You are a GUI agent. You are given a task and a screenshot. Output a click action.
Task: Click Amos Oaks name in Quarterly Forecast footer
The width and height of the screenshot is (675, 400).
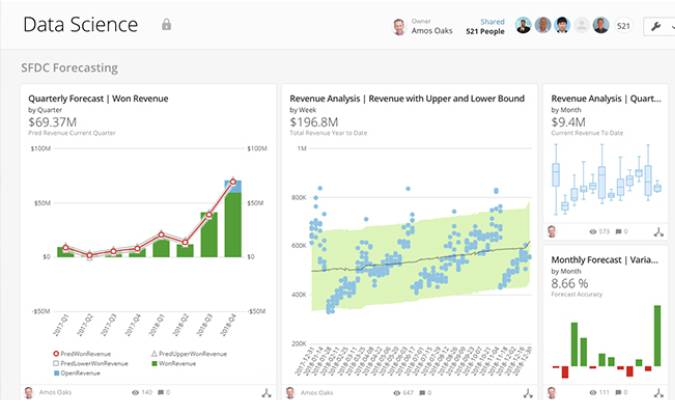pyautogui.click(x=55, y=392)
